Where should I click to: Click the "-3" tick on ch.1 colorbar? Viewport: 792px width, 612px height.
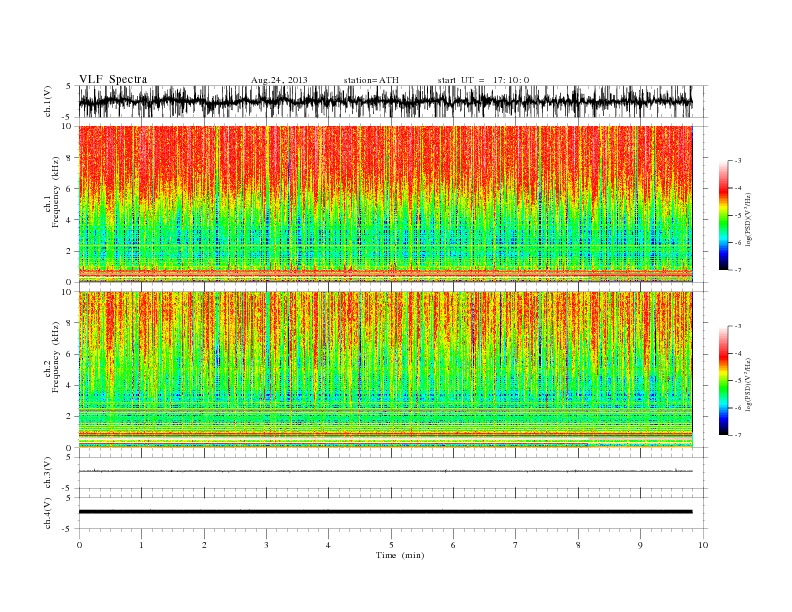[738, 161]
